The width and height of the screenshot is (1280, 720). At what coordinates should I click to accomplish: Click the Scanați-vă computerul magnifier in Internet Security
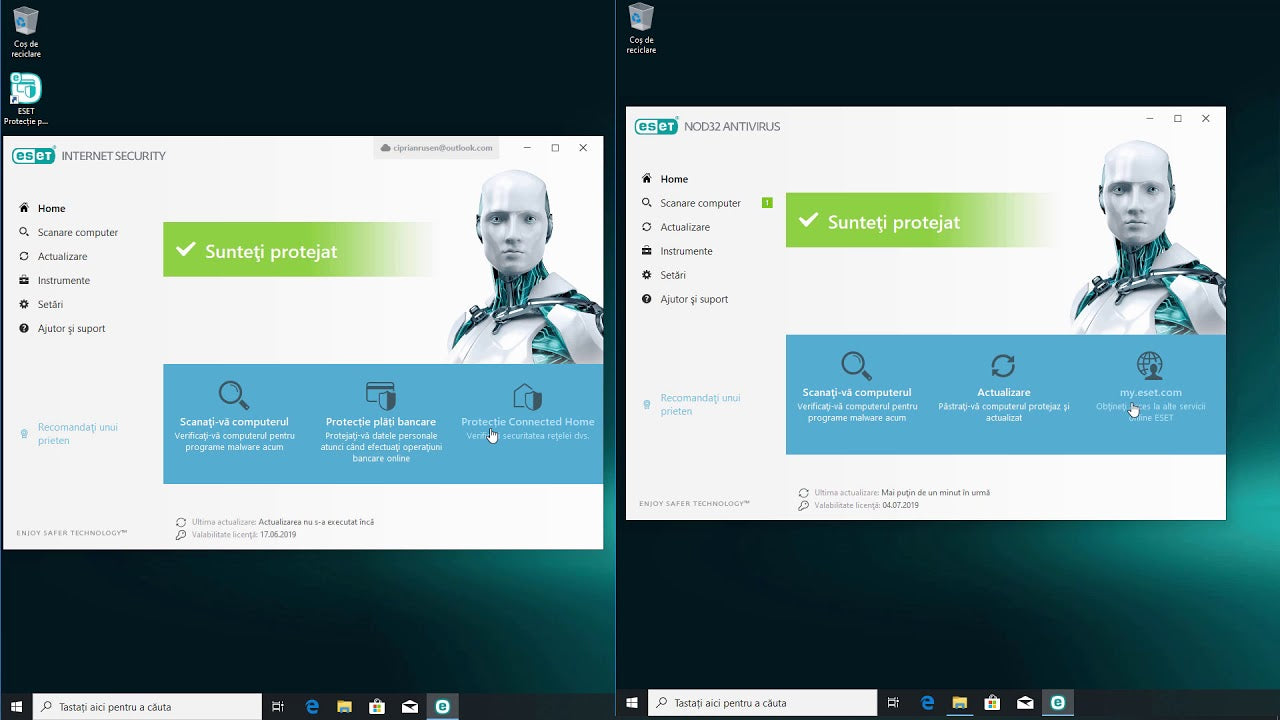click(x=234, y=395)
